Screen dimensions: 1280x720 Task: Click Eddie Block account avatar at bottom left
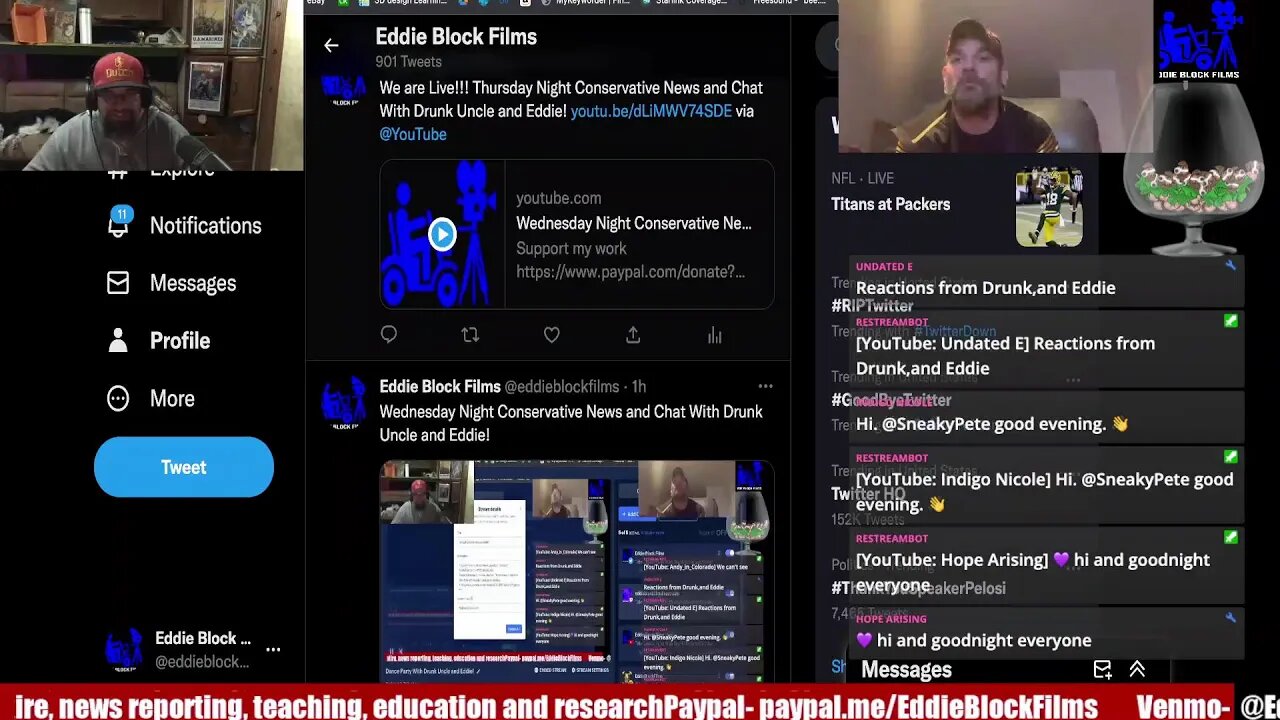pyautogui.click(x=124, y=649)
